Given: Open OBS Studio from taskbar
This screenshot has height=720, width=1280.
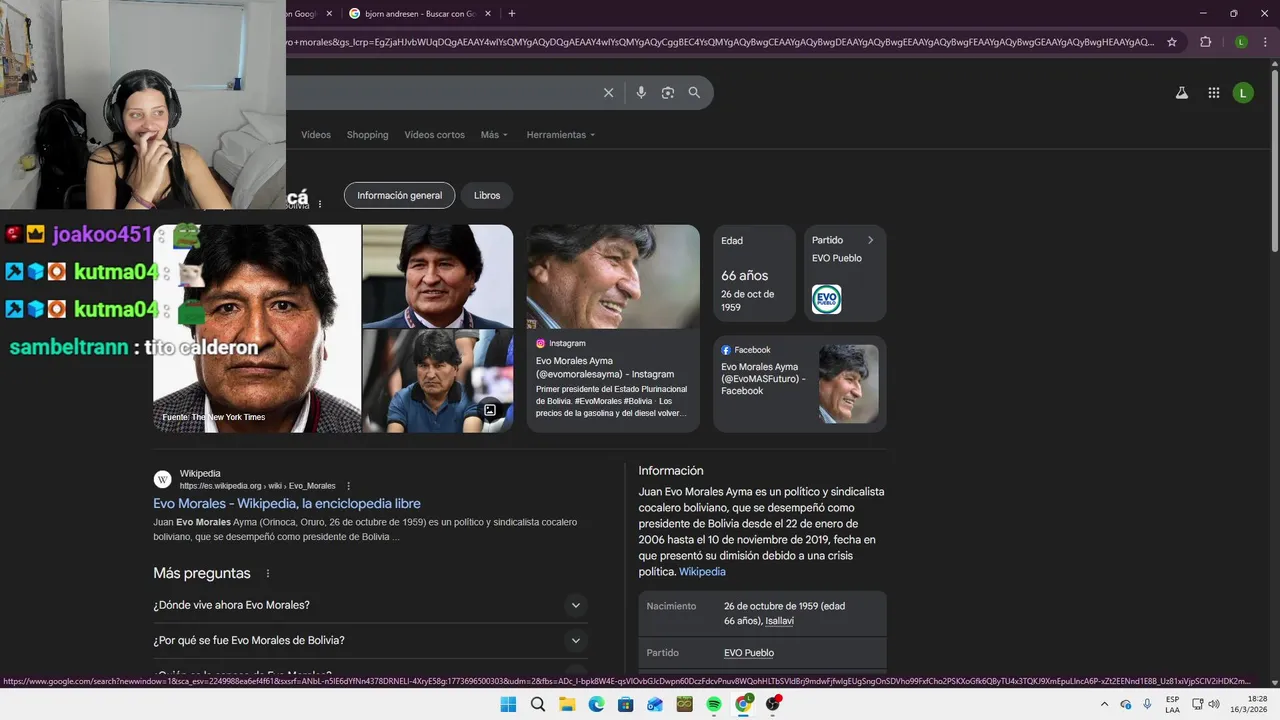Looking at the screenshot, I should (x=773, y=704).
